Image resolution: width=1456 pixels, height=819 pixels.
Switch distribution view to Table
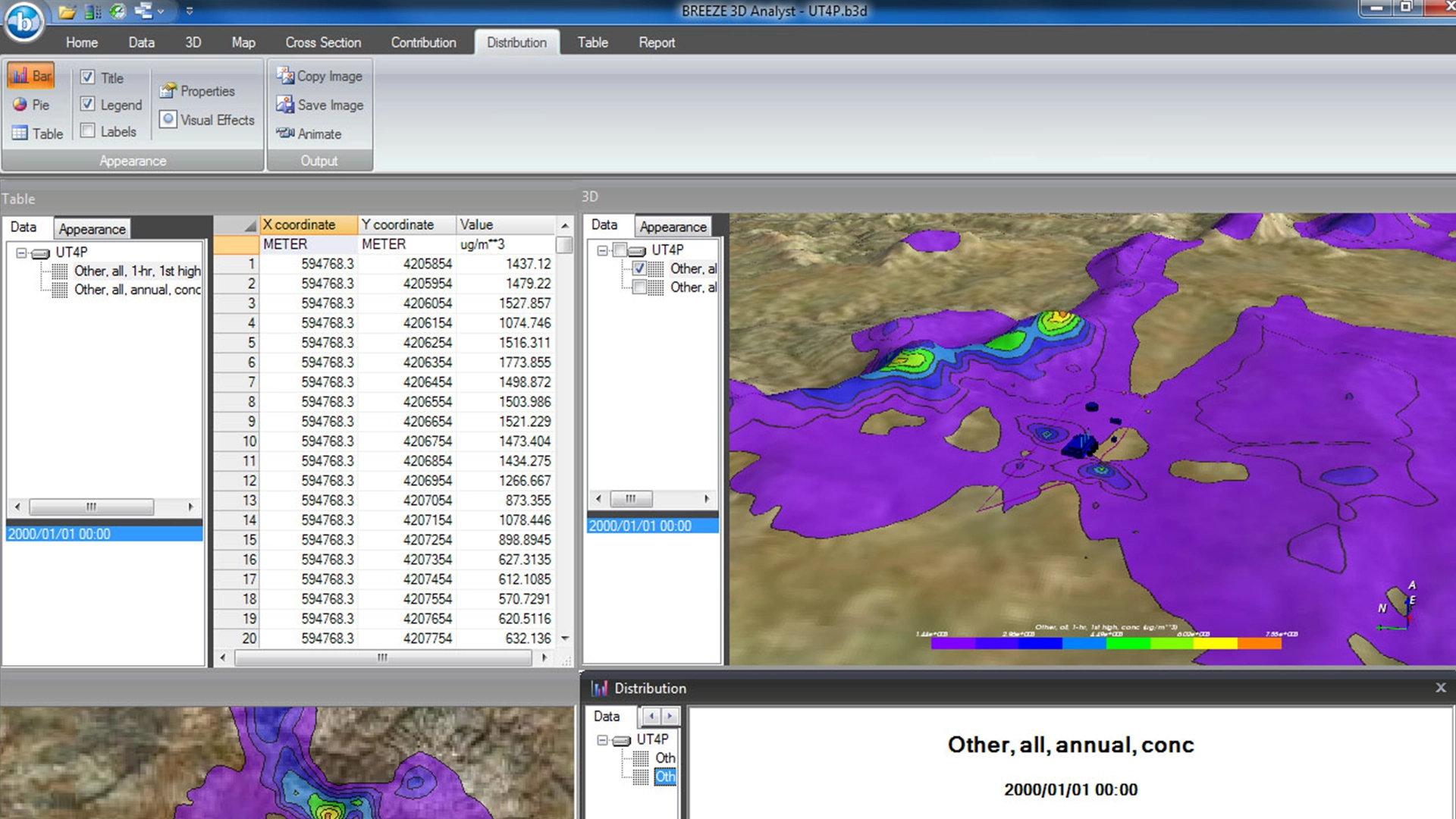[37, 133]
